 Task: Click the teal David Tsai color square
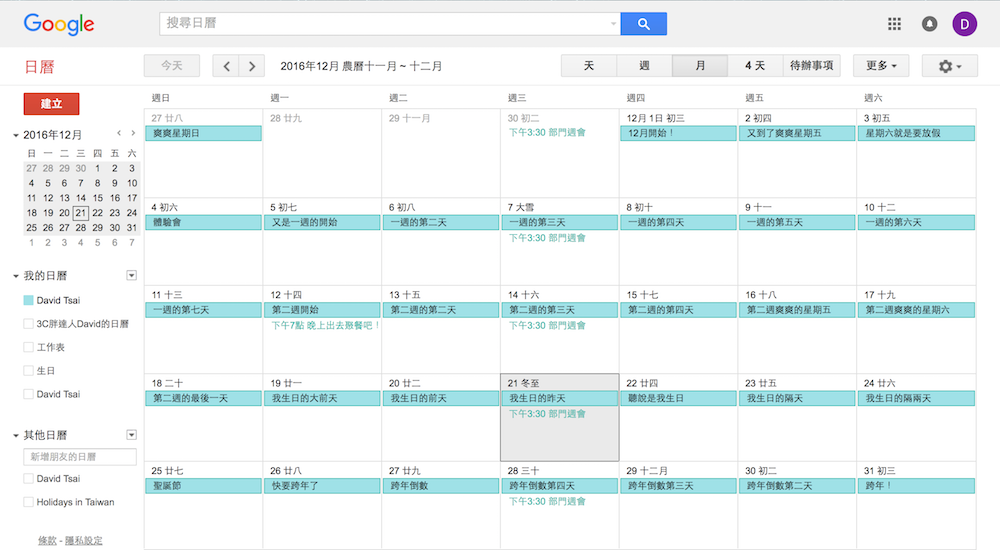28,300
